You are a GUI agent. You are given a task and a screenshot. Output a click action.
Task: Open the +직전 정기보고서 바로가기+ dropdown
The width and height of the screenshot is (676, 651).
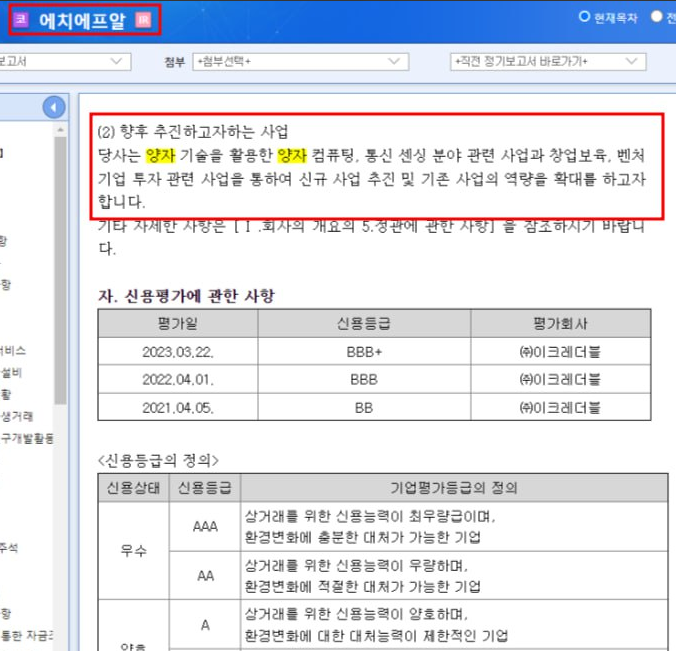pos(548,61)
